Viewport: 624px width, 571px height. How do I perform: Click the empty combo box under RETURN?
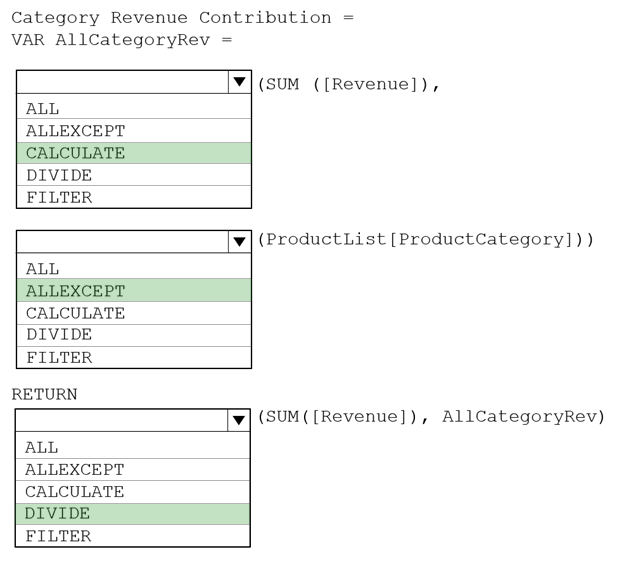[122, 420]
